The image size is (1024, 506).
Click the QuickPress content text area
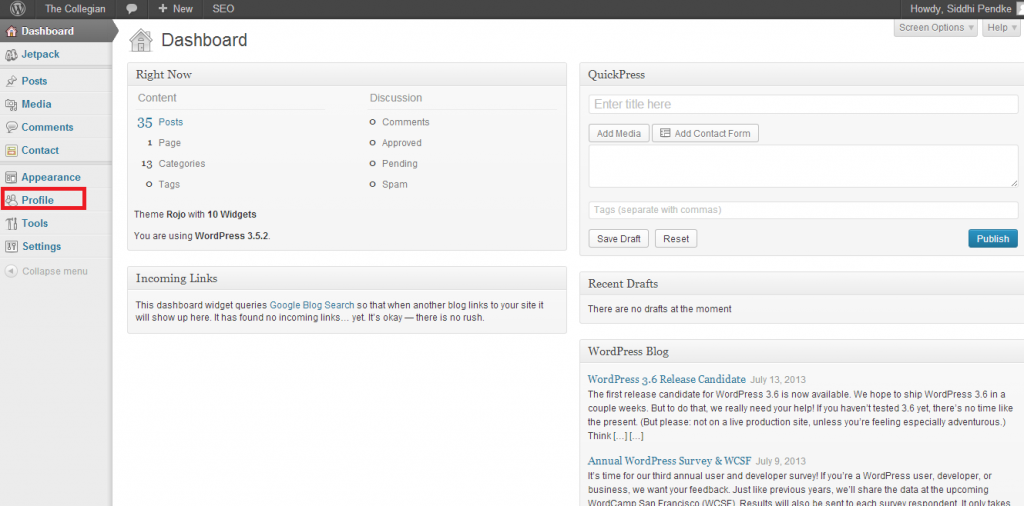coord(803,166)
